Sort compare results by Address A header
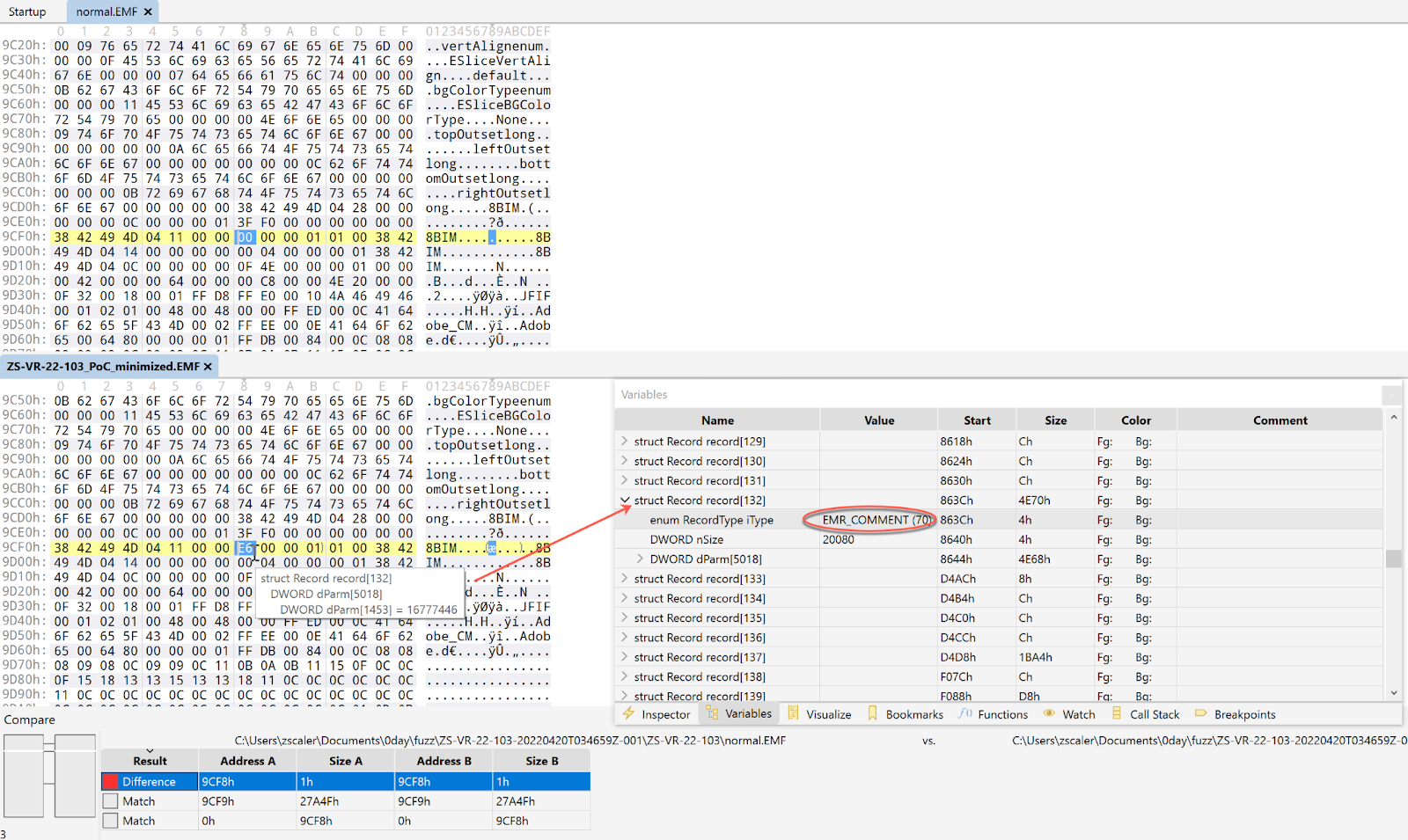The image size is (1408, 840). coord(247,761)
